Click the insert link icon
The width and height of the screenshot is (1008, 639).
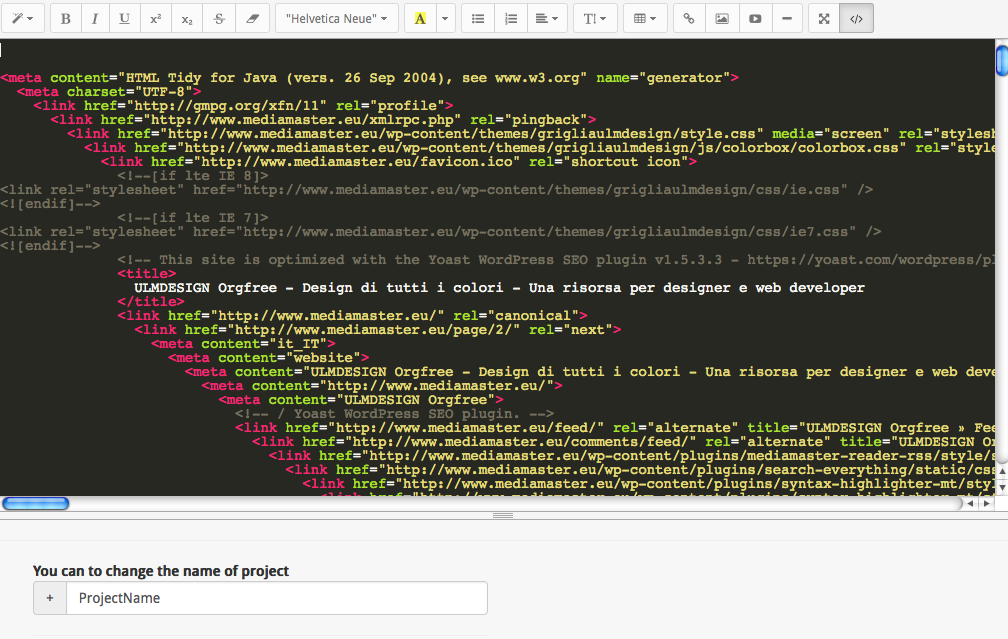688,18
